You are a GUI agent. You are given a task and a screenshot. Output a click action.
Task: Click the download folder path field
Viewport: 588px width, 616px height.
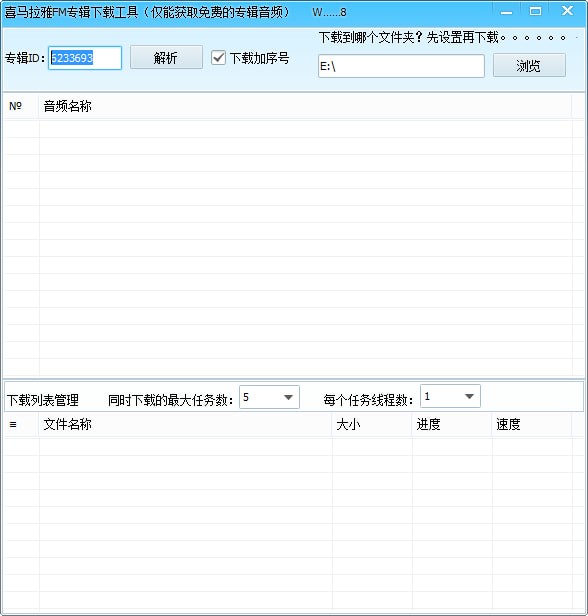(x=401, y=66)
